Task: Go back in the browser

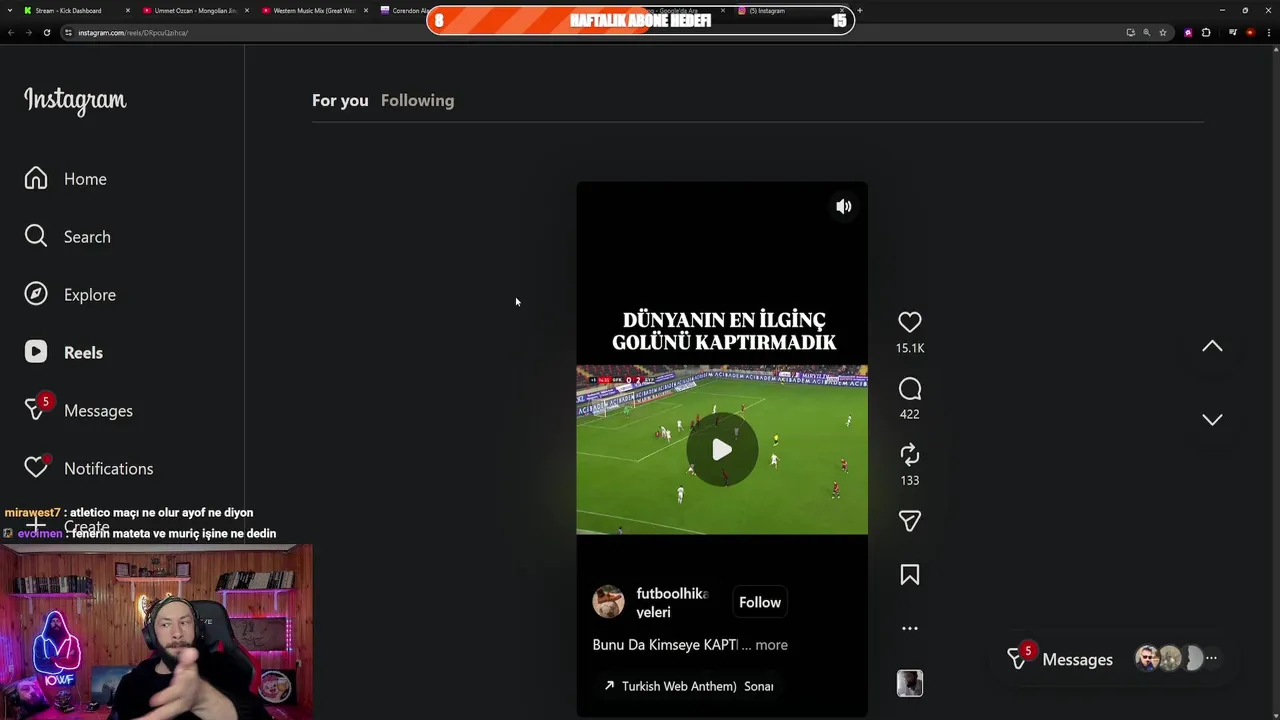Action: point(10,33)
